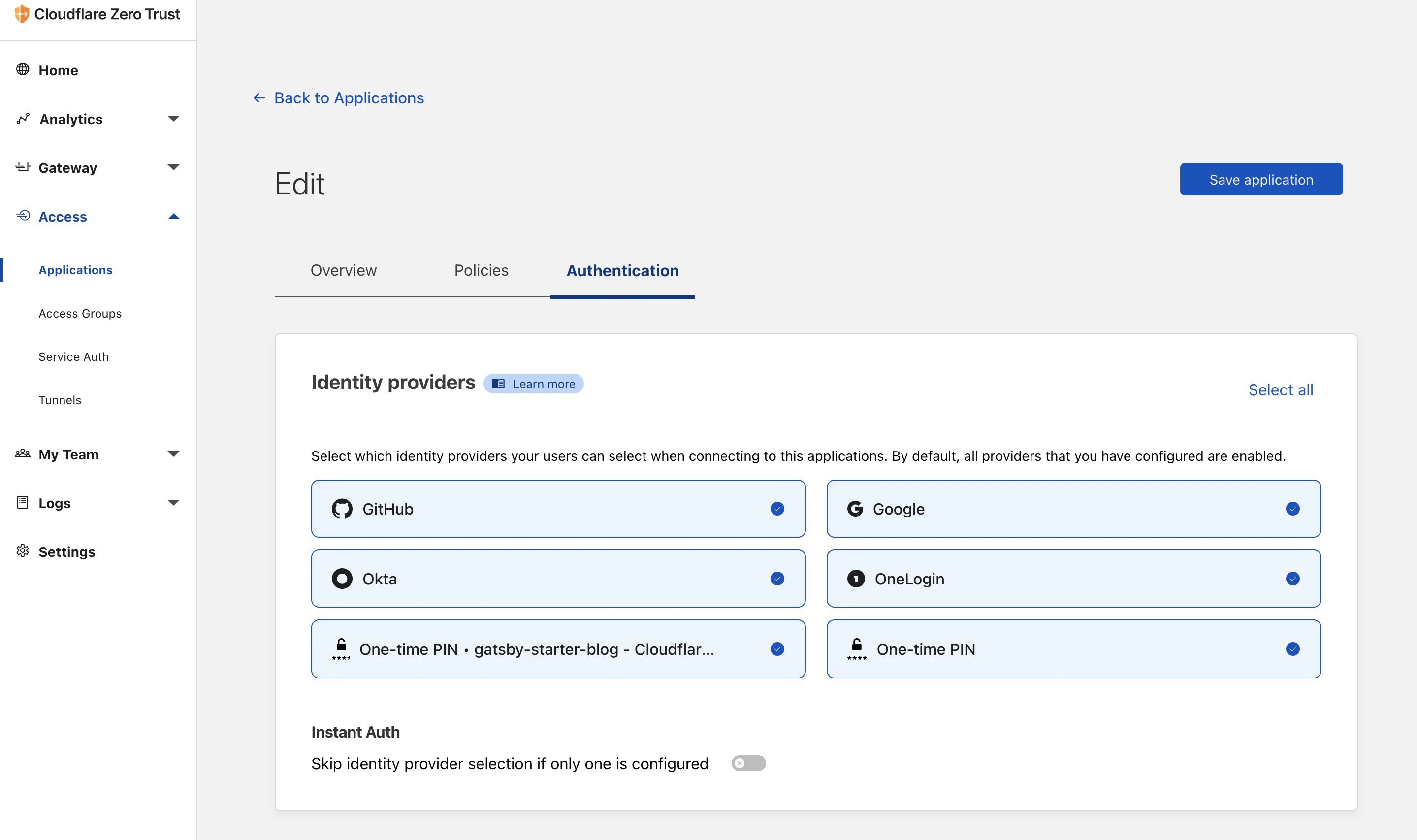Select the Authentication tab

(622, 271)
